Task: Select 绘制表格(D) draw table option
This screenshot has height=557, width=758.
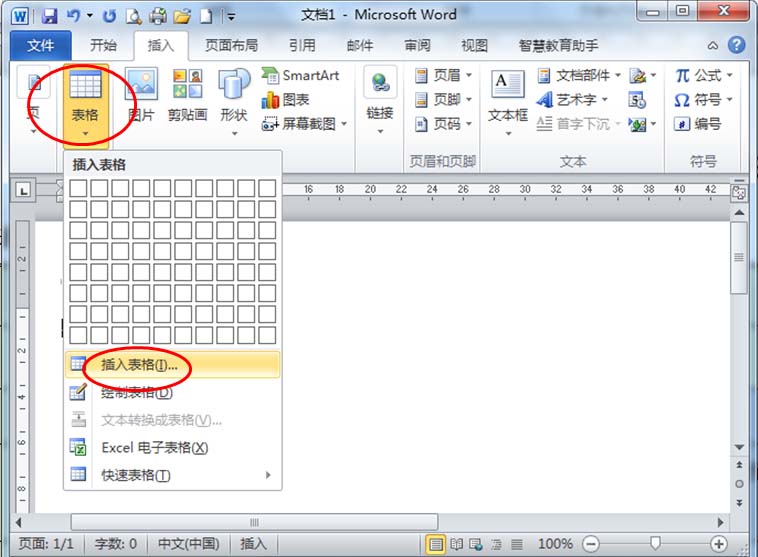Action: [x=172, y=392]
